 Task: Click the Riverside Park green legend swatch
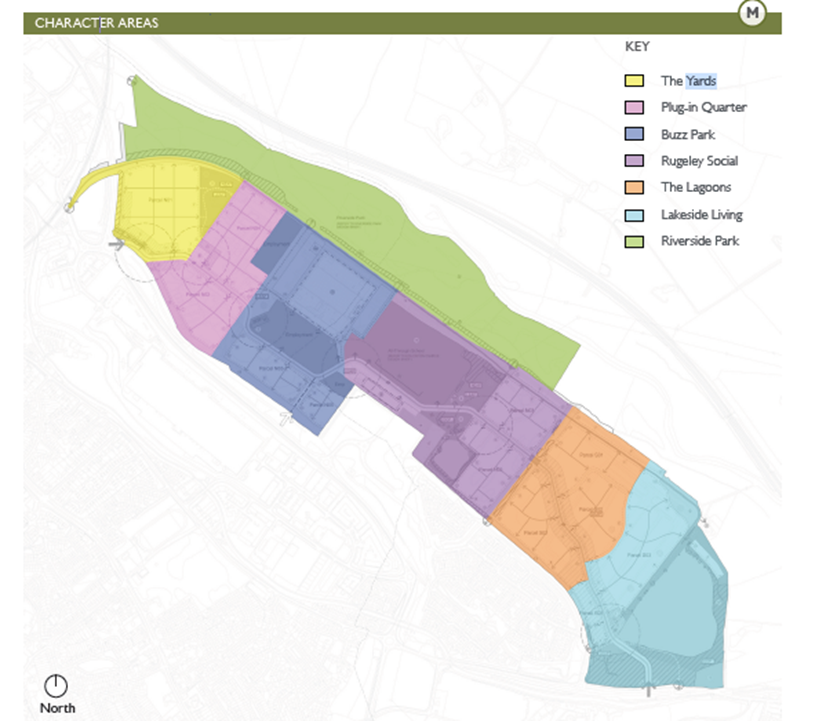coord(634,242)
